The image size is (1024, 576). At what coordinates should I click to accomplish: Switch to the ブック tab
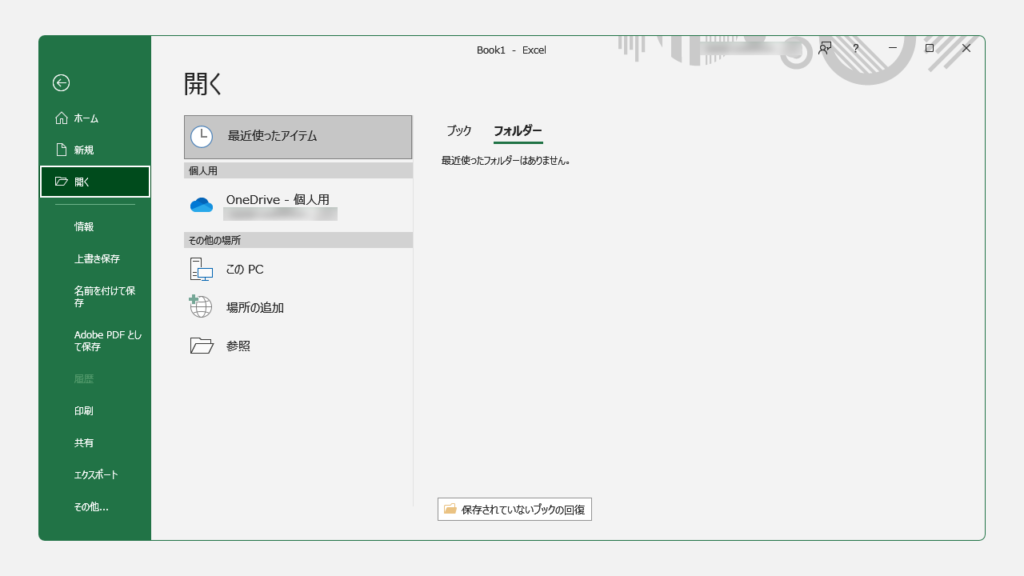coord(459,131)
